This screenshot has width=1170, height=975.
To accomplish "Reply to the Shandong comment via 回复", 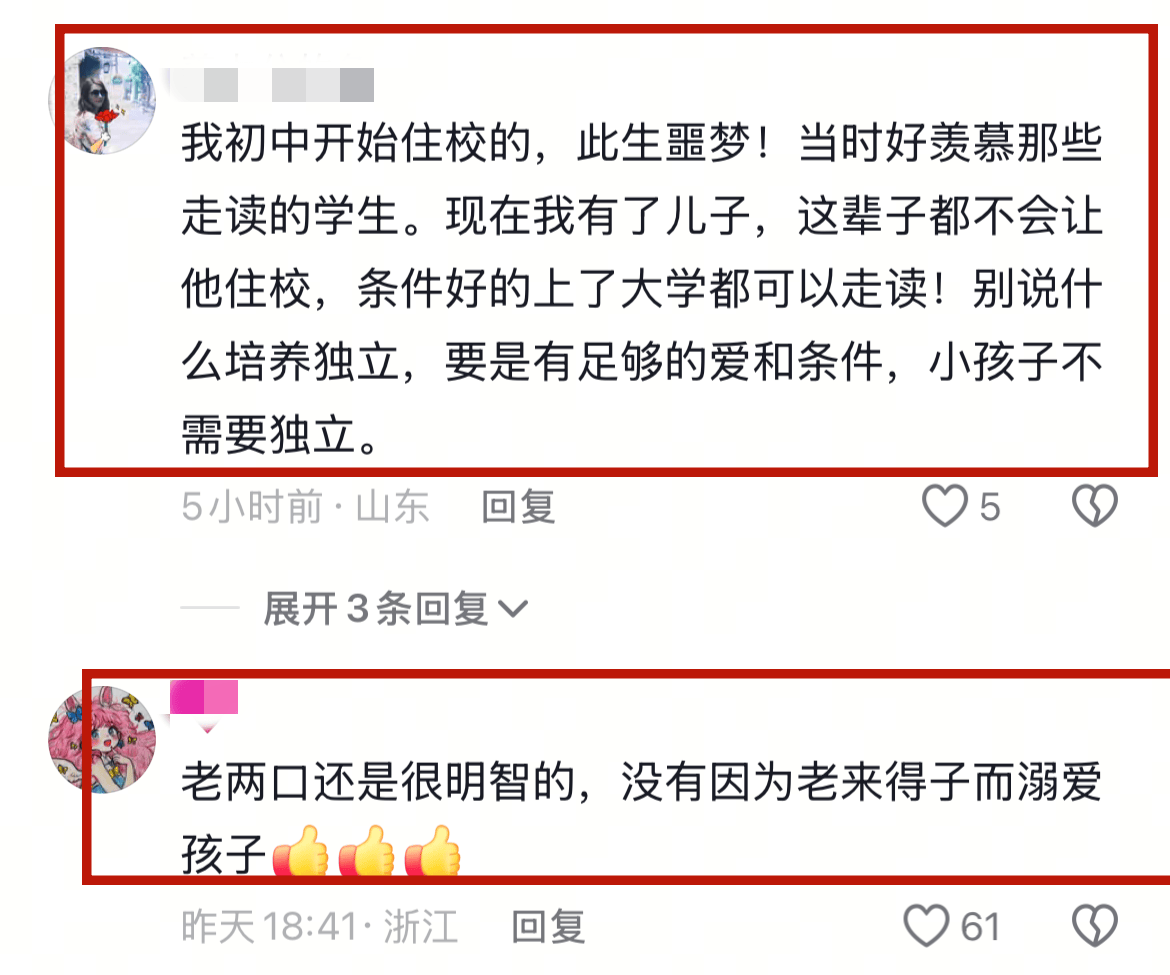I will pyautogui.click(x=519, y=507).
